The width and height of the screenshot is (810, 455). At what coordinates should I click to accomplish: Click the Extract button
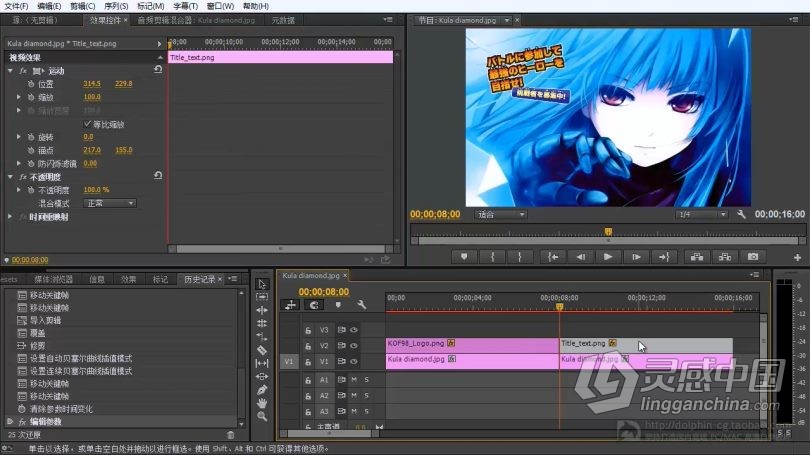point(725,257)
